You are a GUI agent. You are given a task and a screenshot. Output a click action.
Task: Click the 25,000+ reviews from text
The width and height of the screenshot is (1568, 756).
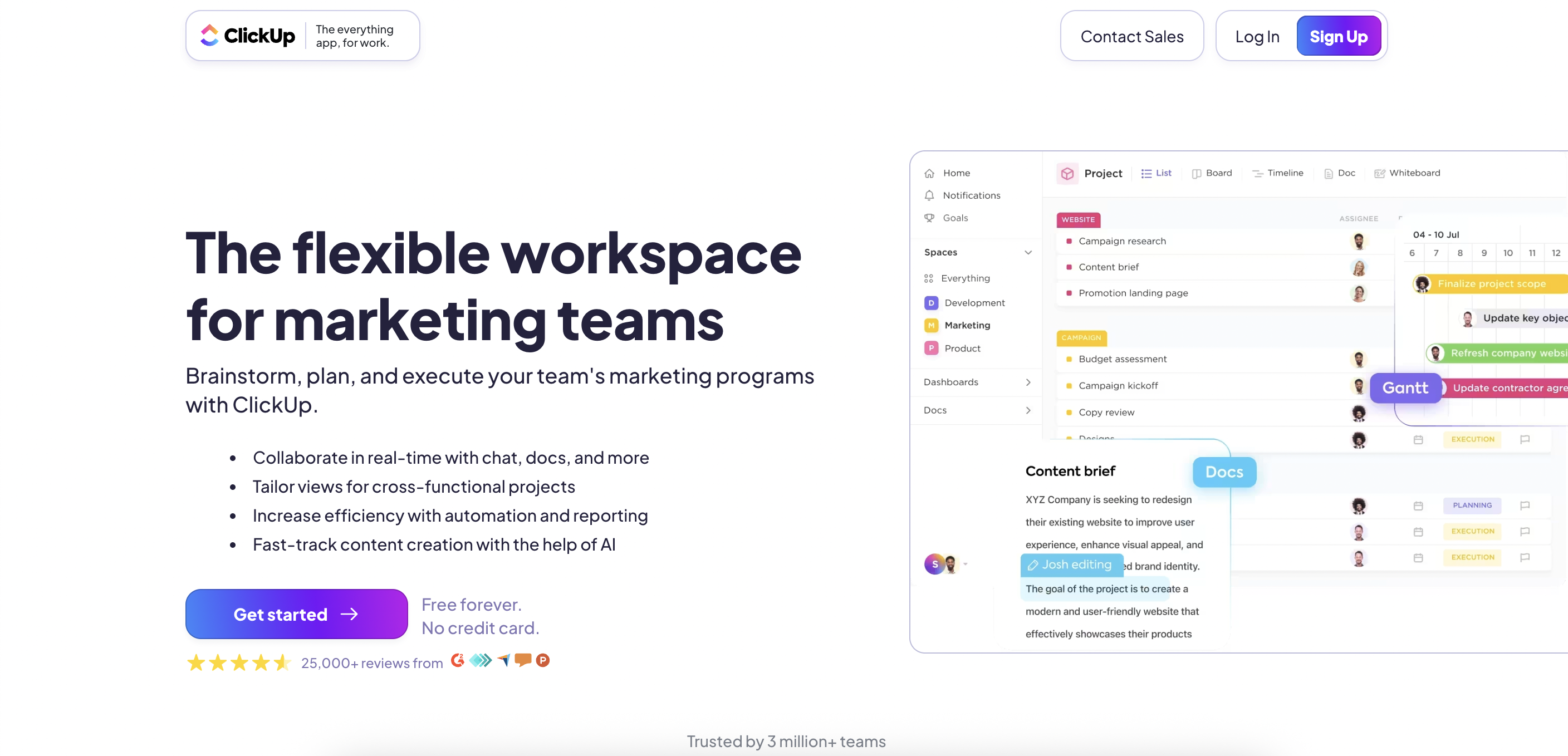[x=372, y=663]
